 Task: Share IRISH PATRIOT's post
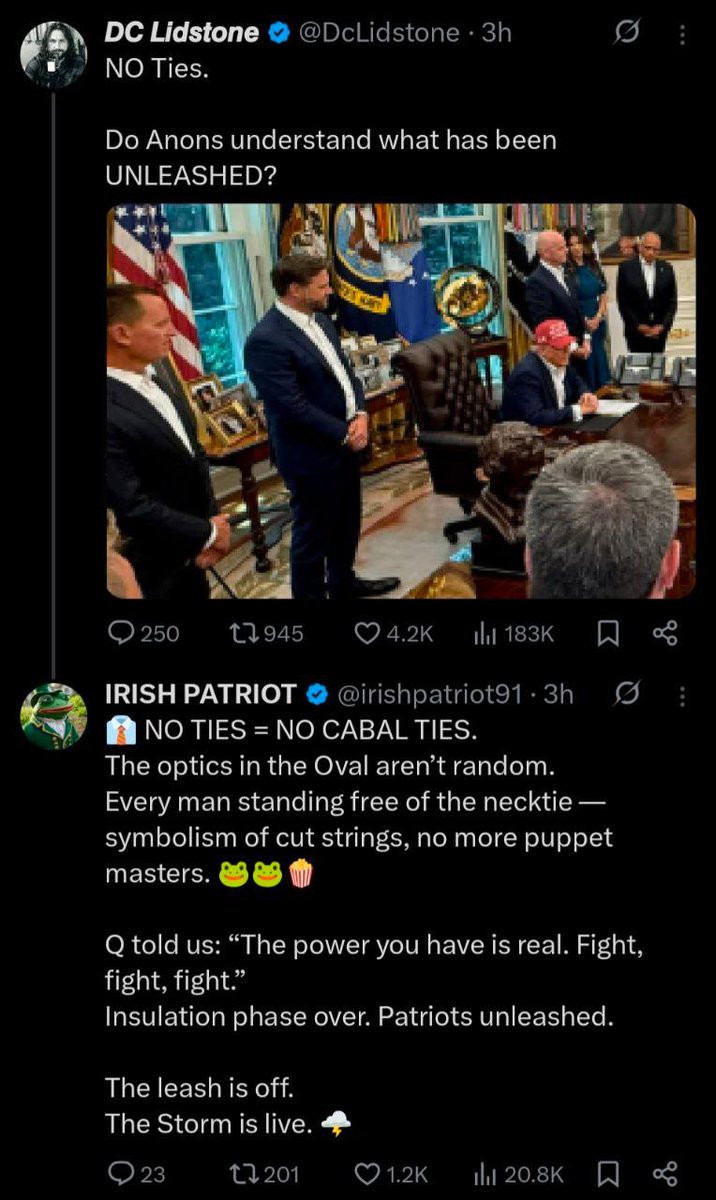pyautogui.click(x=665, y=1173)
